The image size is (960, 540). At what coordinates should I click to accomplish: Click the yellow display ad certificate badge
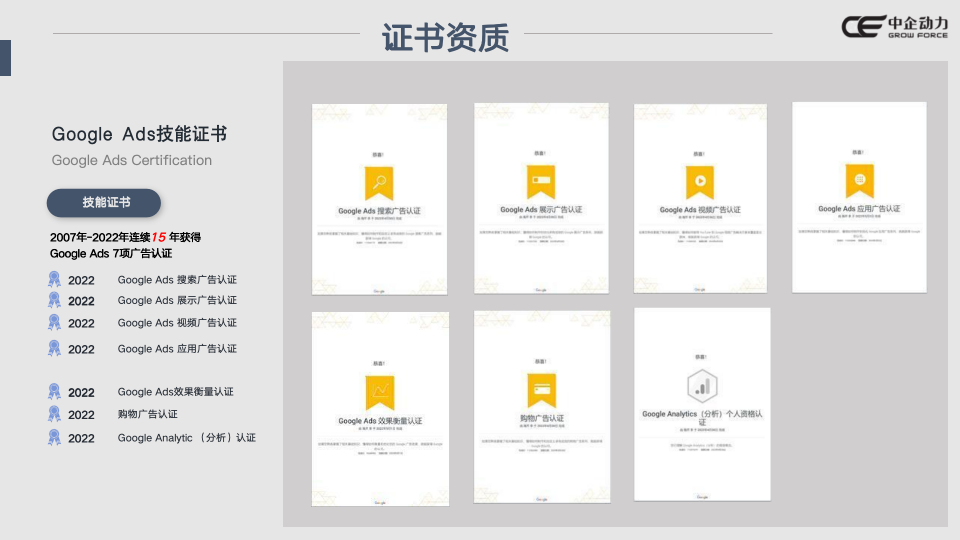(x=541, y=182)
